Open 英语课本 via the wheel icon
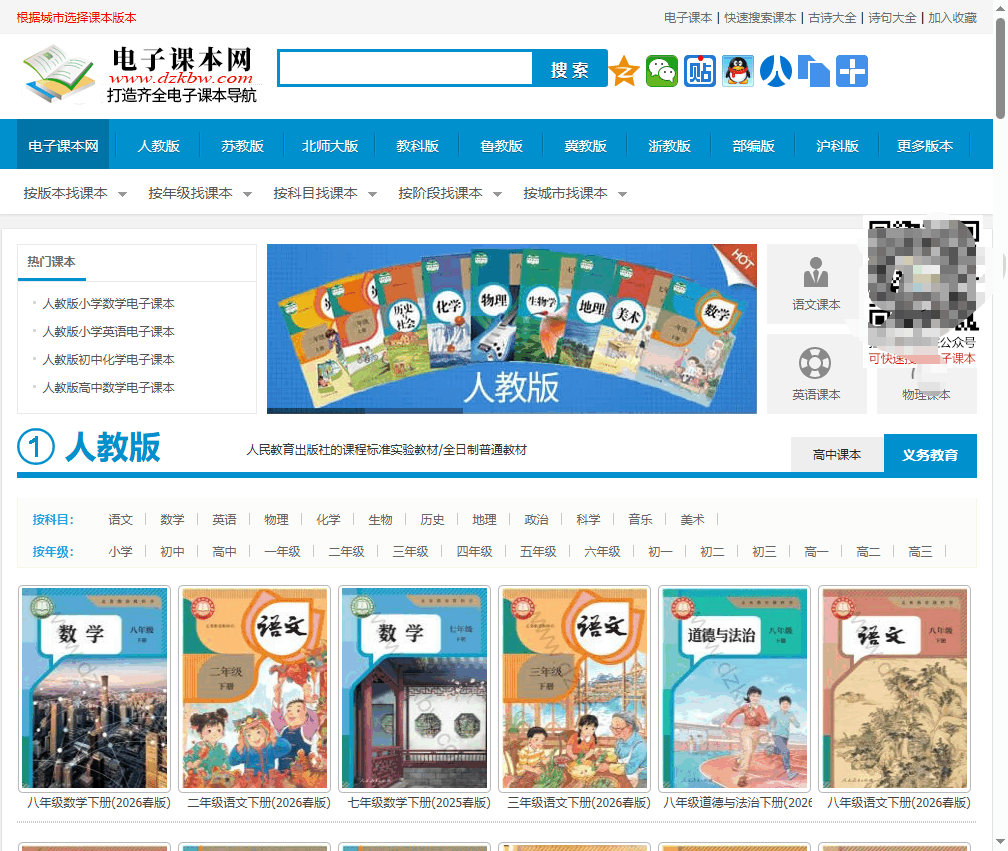 tap(814, 372)
